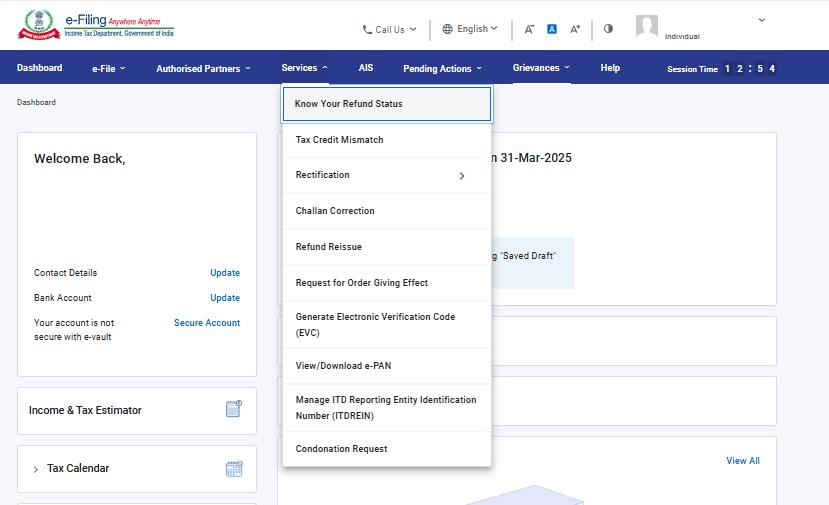829x505 pixels.
Task: Click the globe icon beside English
Action: tap(447, 29)
